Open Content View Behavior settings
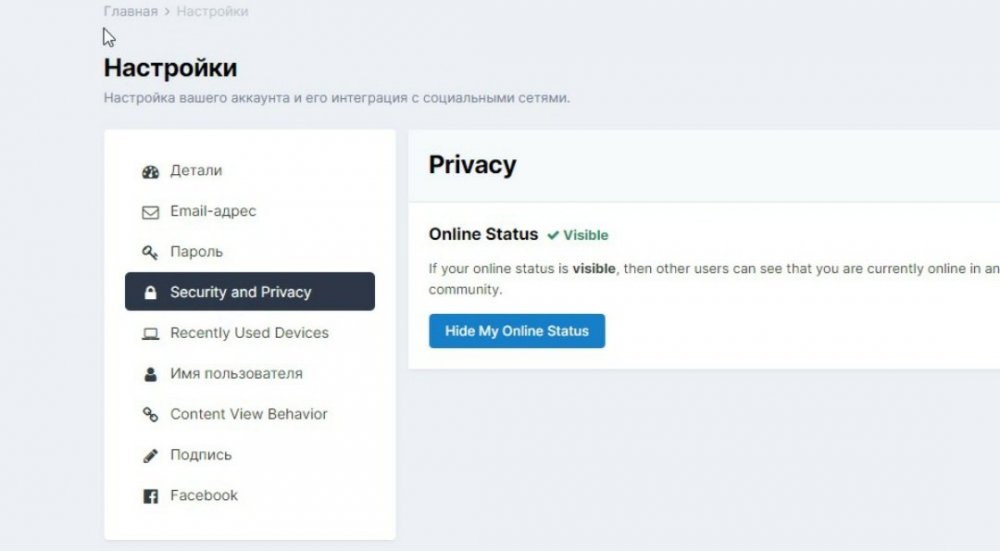Viewport: 1000px width, 551px height. tap(248, 414)
